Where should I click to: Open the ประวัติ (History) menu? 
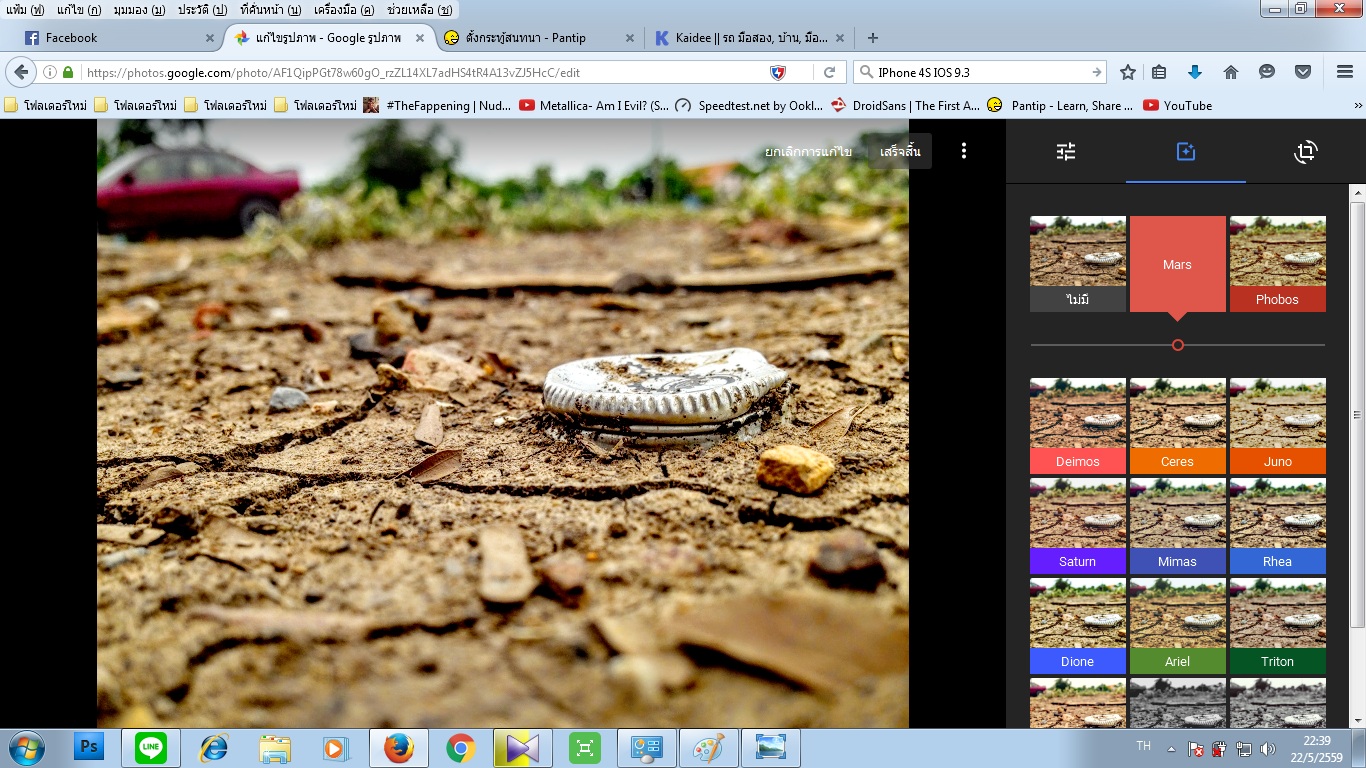click(x=202, y=9)
